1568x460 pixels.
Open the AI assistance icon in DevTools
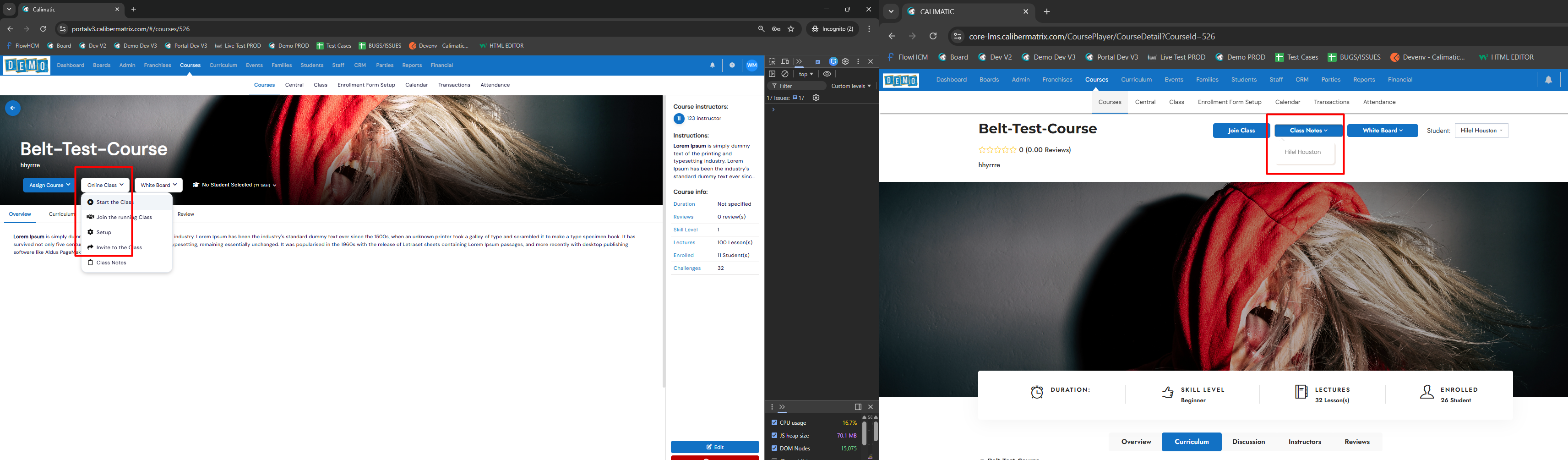click(x=833, y=61)
